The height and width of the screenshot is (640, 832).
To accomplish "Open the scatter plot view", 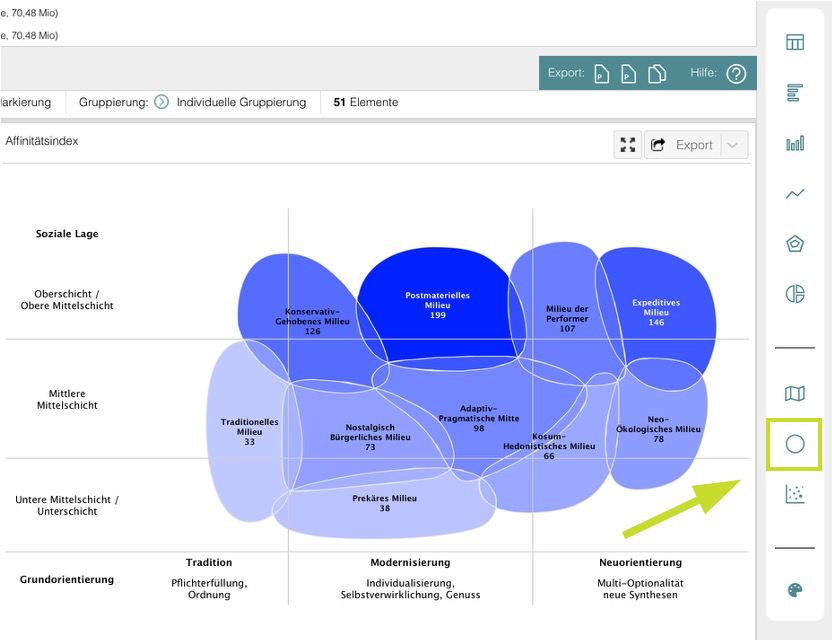I will pyautogui.click(x=795, y=494).
